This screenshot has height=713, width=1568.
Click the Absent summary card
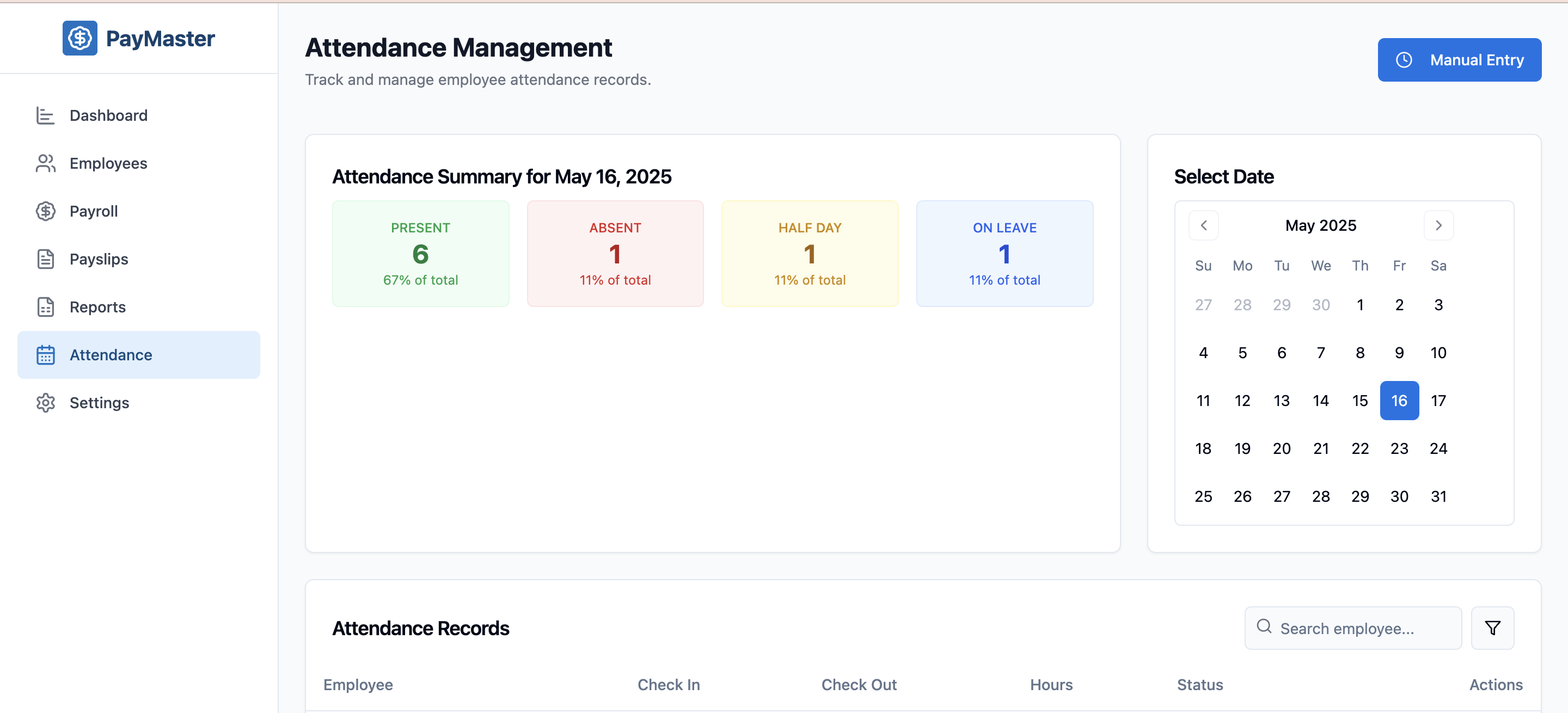pyautogui.click(x=615, y=254)
